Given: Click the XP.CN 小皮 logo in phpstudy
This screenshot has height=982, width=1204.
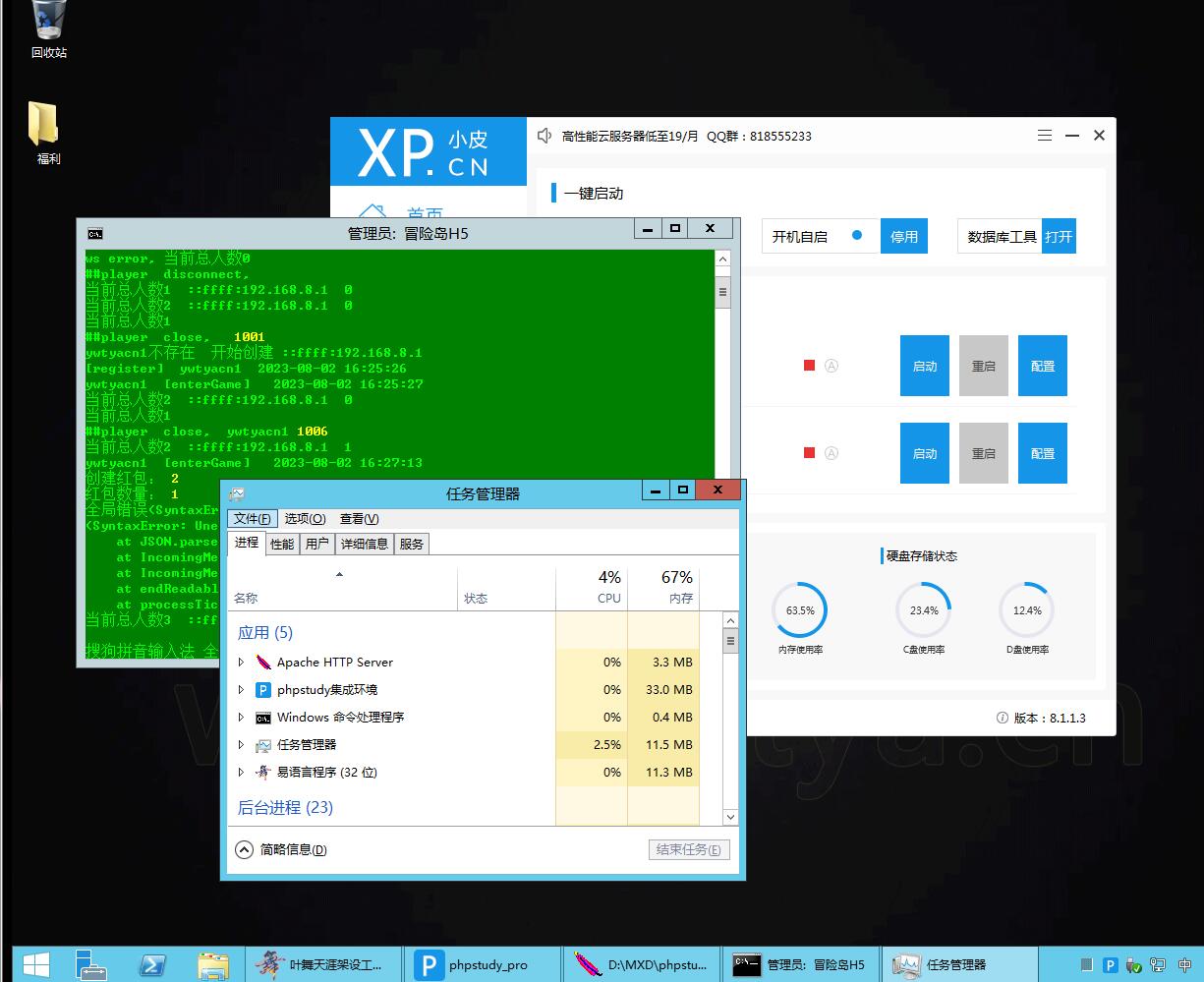Looking at the screenshot, I should (x=429, y=151).
